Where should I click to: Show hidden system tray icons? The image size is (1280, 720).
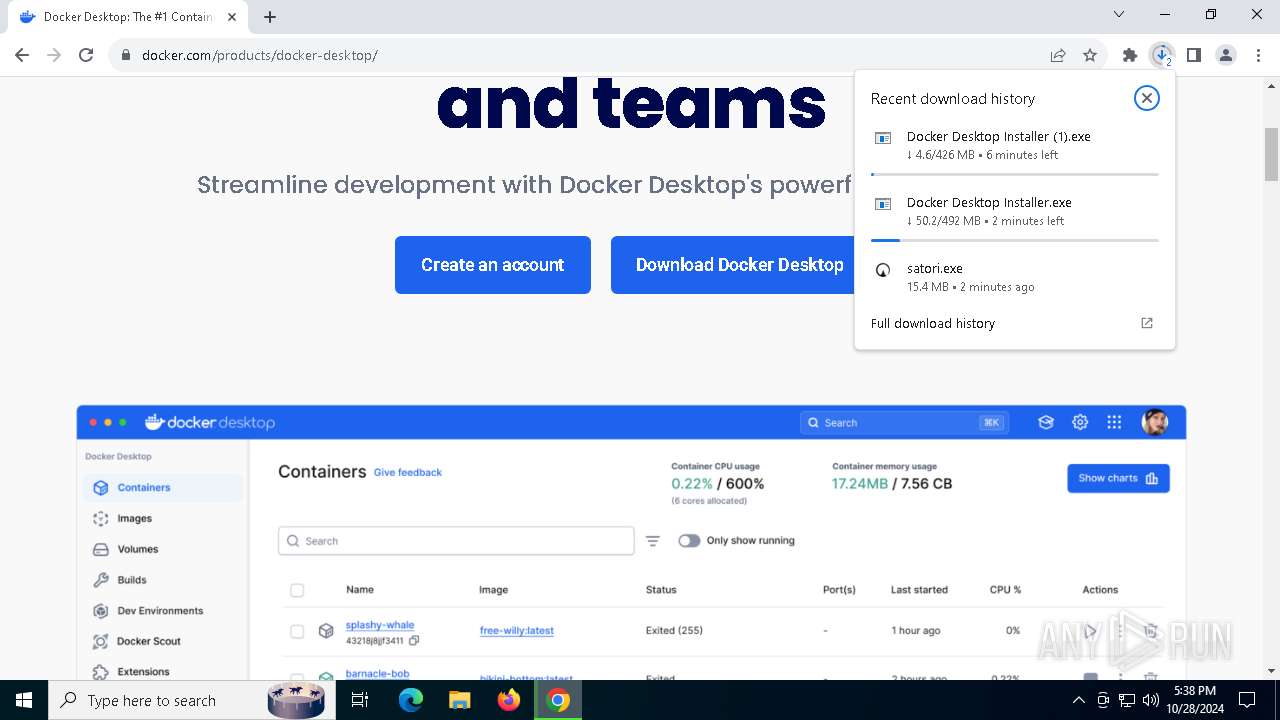[1079, 700]
